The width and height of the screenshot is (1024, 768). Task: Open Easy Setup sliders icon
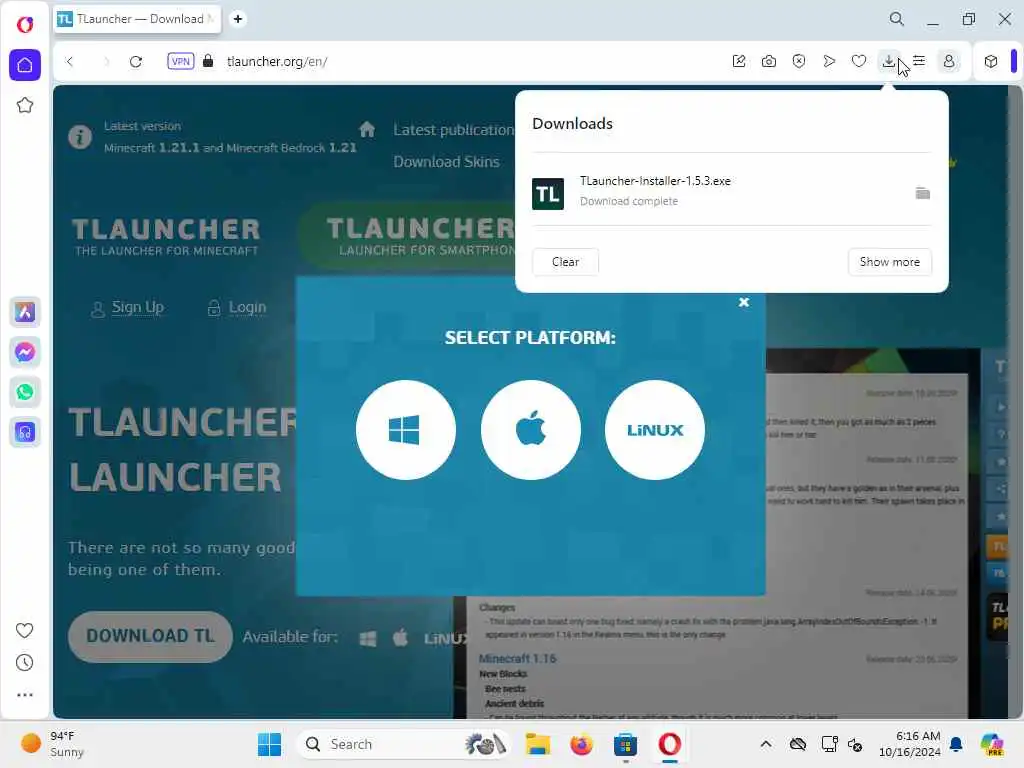919,61
